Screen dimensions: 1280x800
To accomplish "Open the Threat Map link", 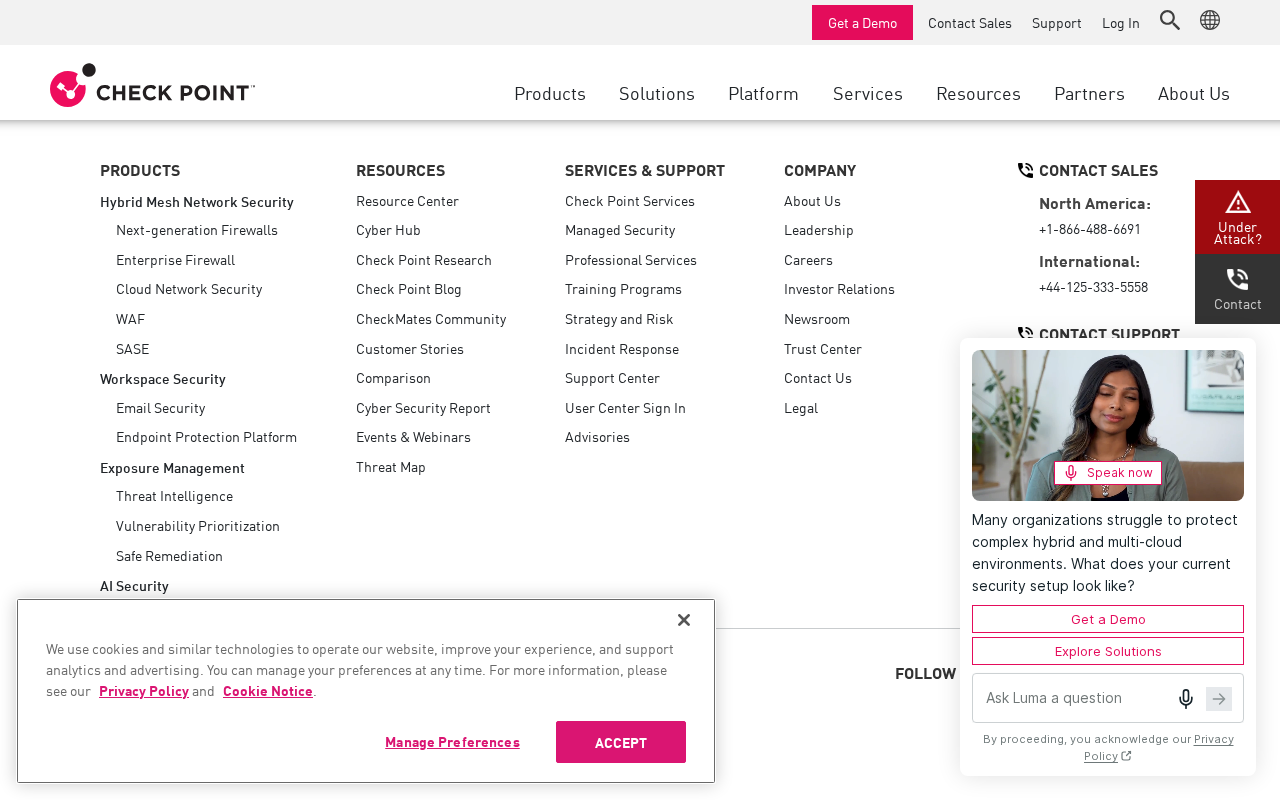I will pos(391,467).
